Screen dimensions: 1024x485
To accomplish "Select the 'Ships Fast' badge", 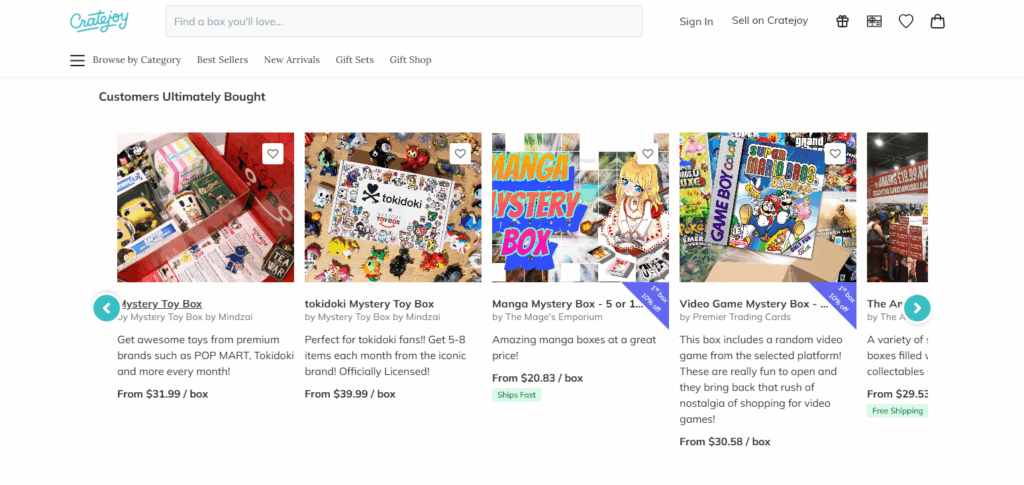I will click(517, 395).
